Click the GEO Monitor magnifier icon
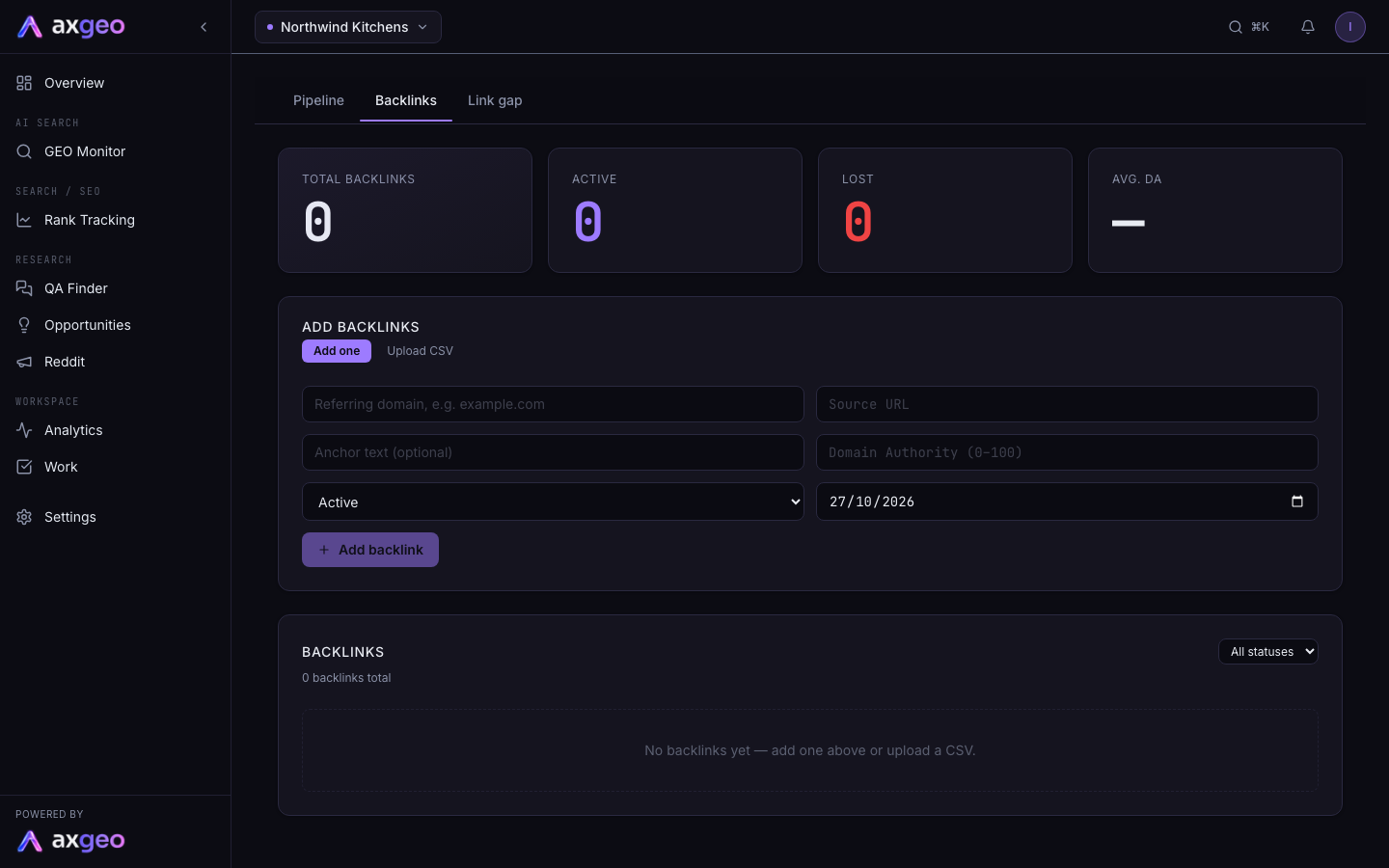Screen dimensions: 1389x868 pyautogui.click(x=24, y=151)
